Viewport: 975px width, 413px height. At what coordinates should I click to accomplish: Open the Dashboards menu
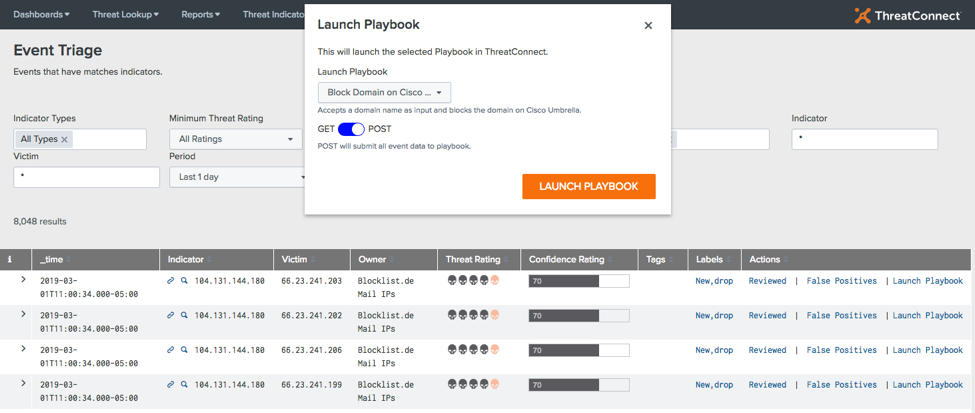41,14
